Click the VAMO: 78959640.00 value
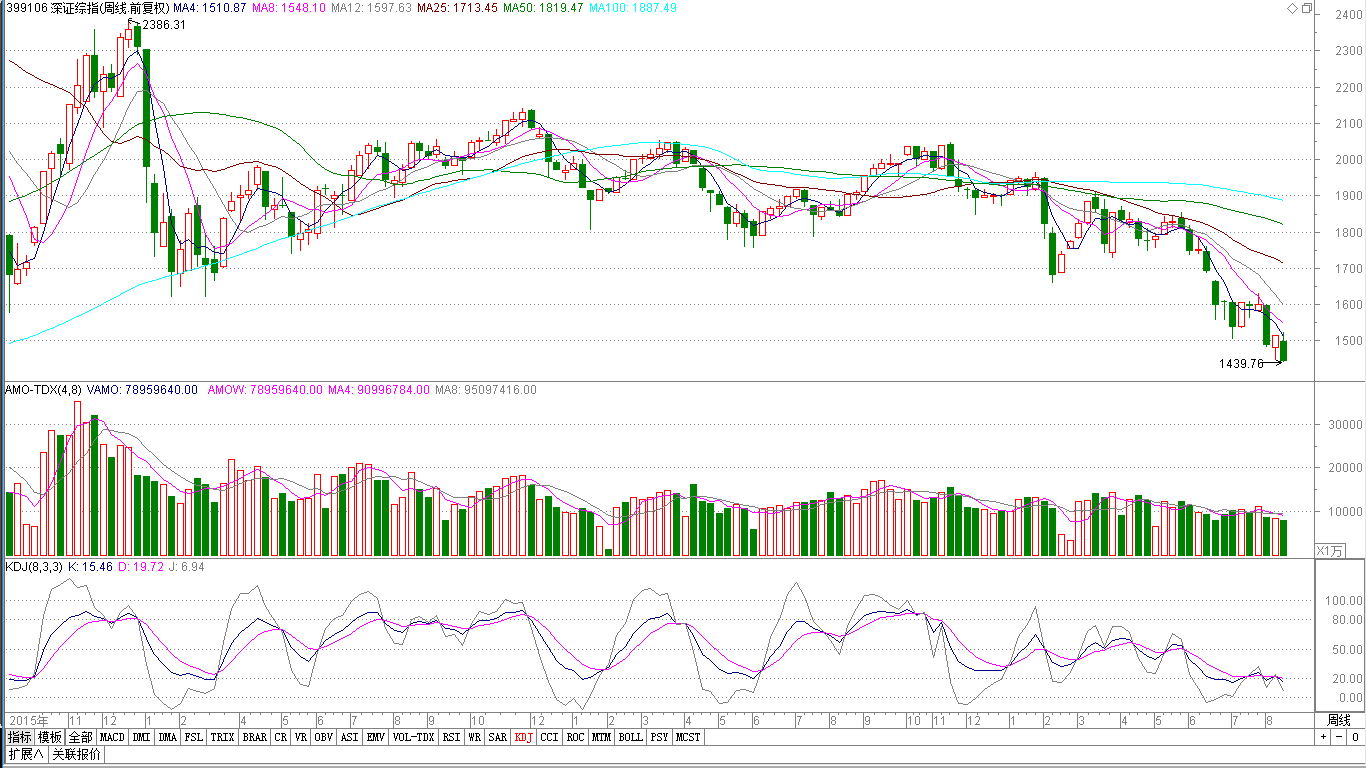The height and width of the screenshot is (768, 1366). [x=142, y=390]
